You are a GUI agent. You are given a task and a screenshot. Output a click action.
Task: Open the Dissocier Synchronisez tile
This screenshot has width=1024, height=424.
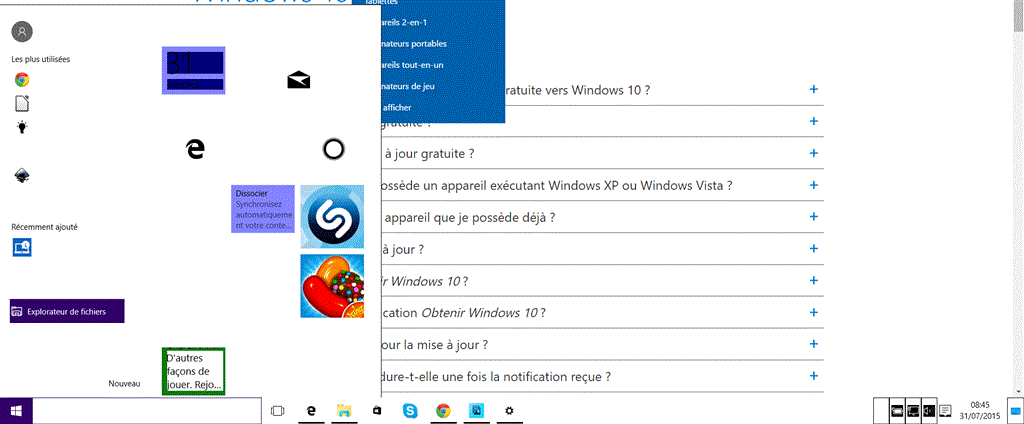pyautogui.click(x=263, y=209)
